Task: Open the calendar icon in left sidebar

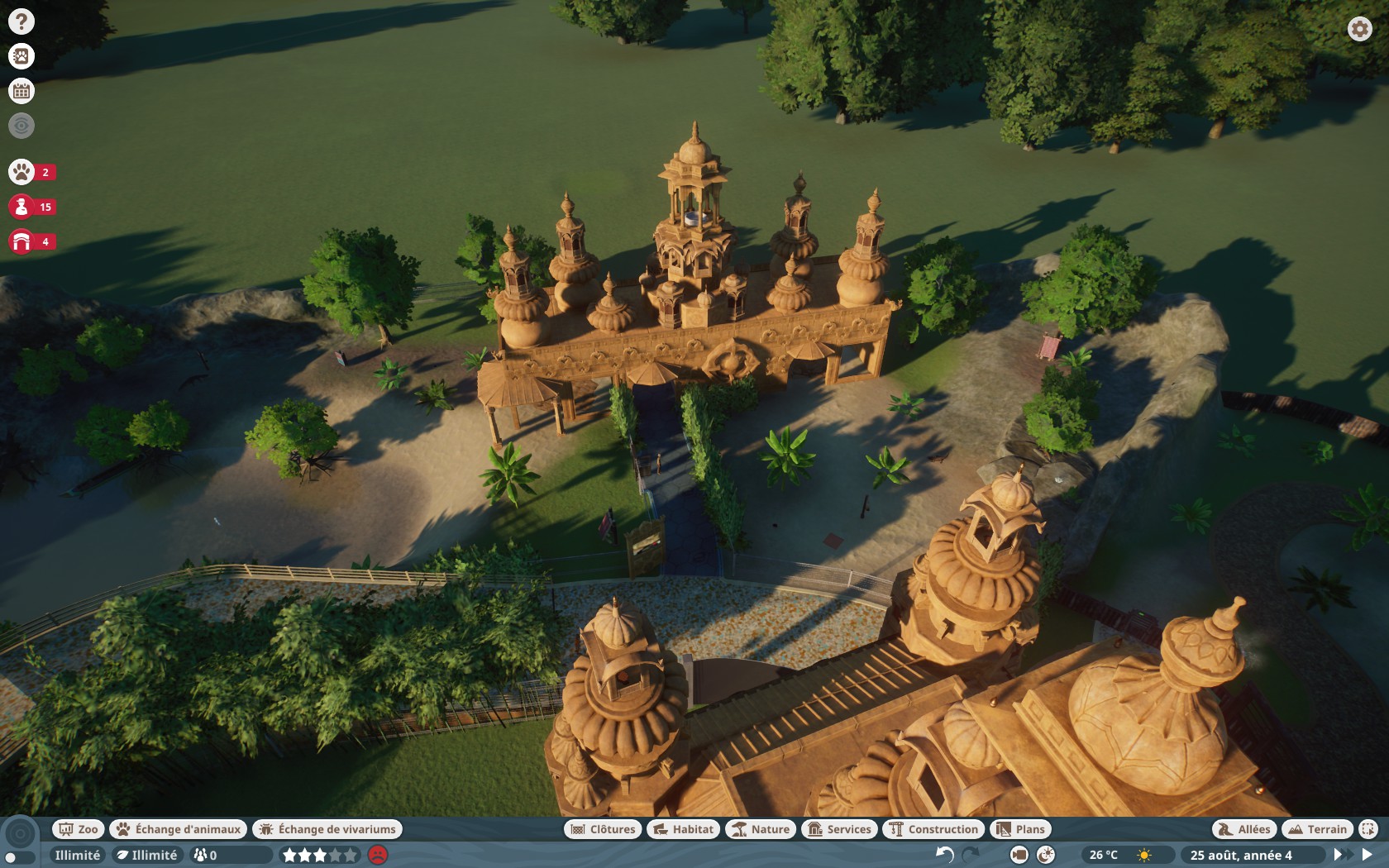Action: point(21,91)
